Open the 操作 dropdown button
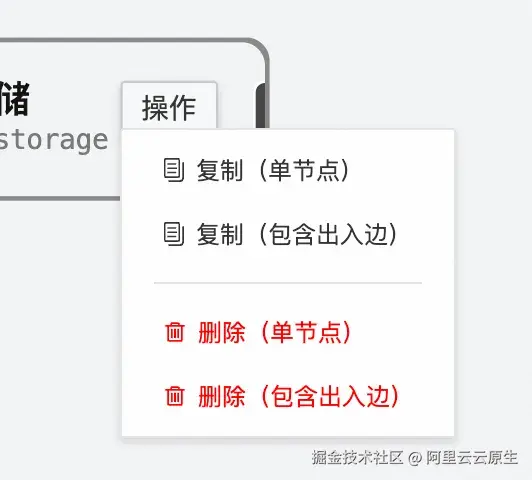This screenshot has height=480, width=532. click(x=169, y=106)
